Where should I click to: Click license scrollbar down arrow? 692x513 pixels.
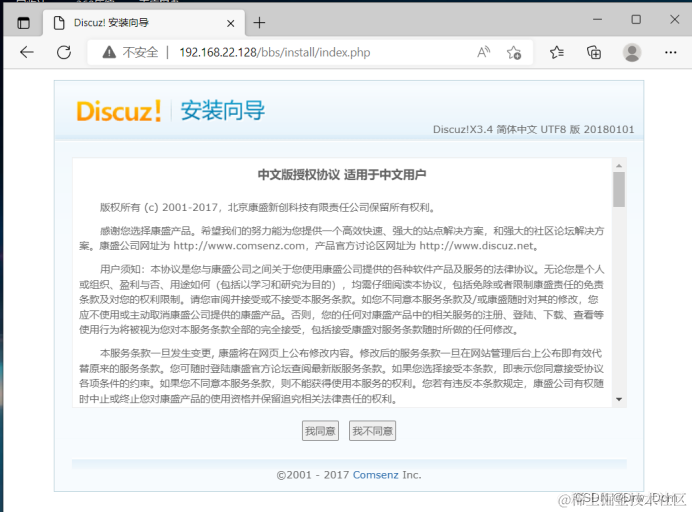tap(619, 399)
